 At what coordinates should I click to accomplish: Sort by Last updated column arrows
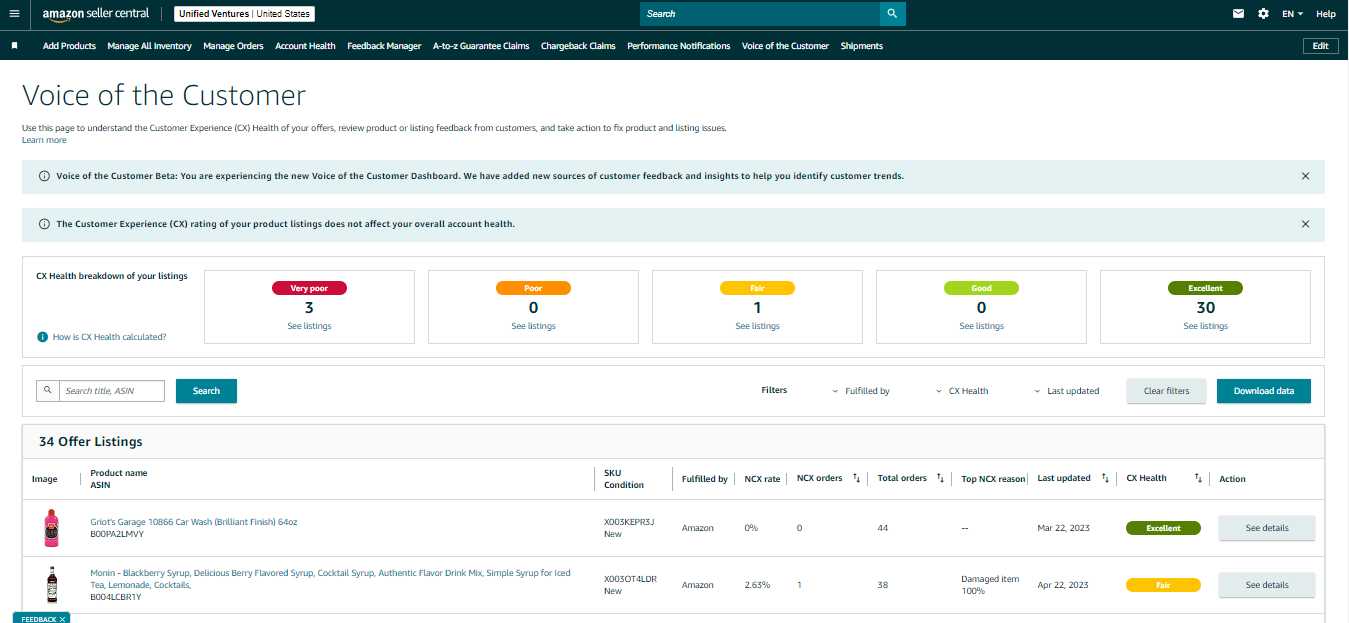[x=1105, y=478]
